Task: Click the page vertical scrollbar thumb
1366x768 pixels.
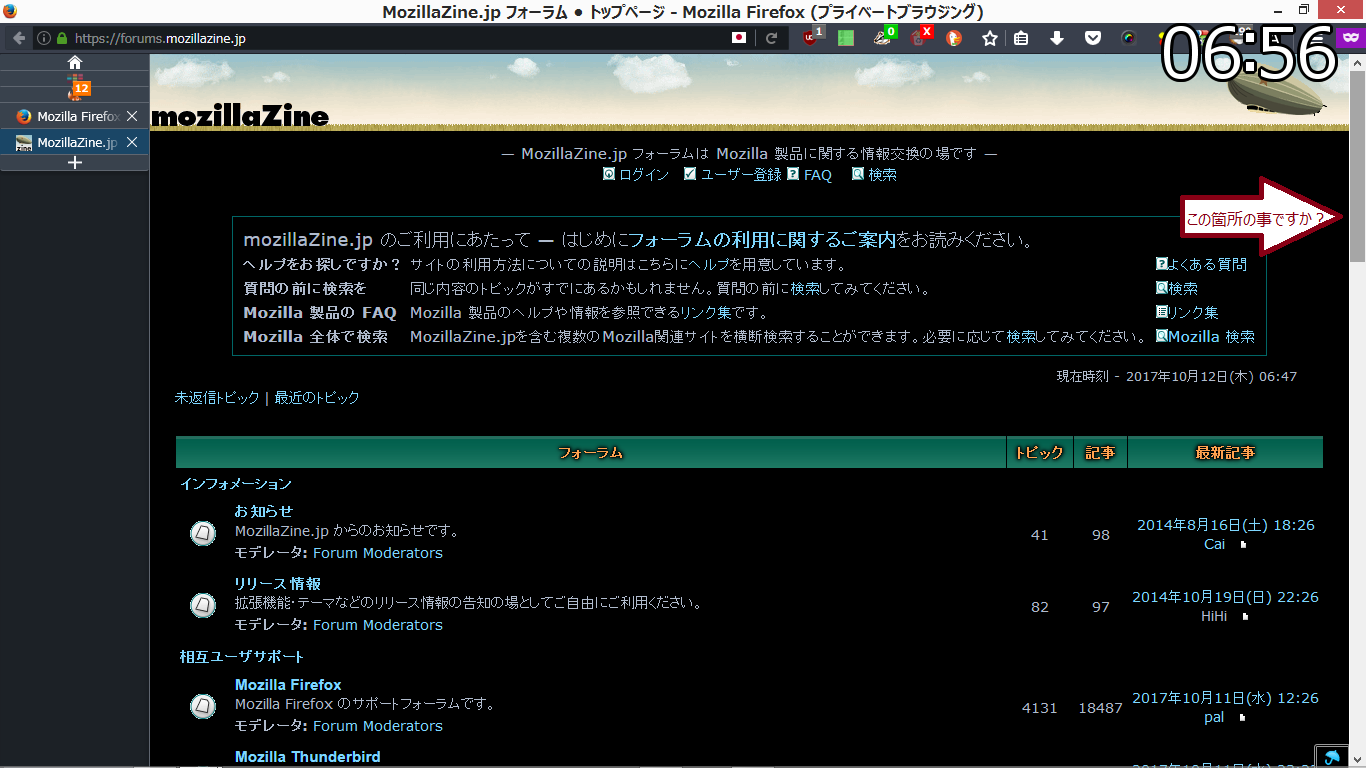Action: pyautogui.click(x=1357, y=166)
